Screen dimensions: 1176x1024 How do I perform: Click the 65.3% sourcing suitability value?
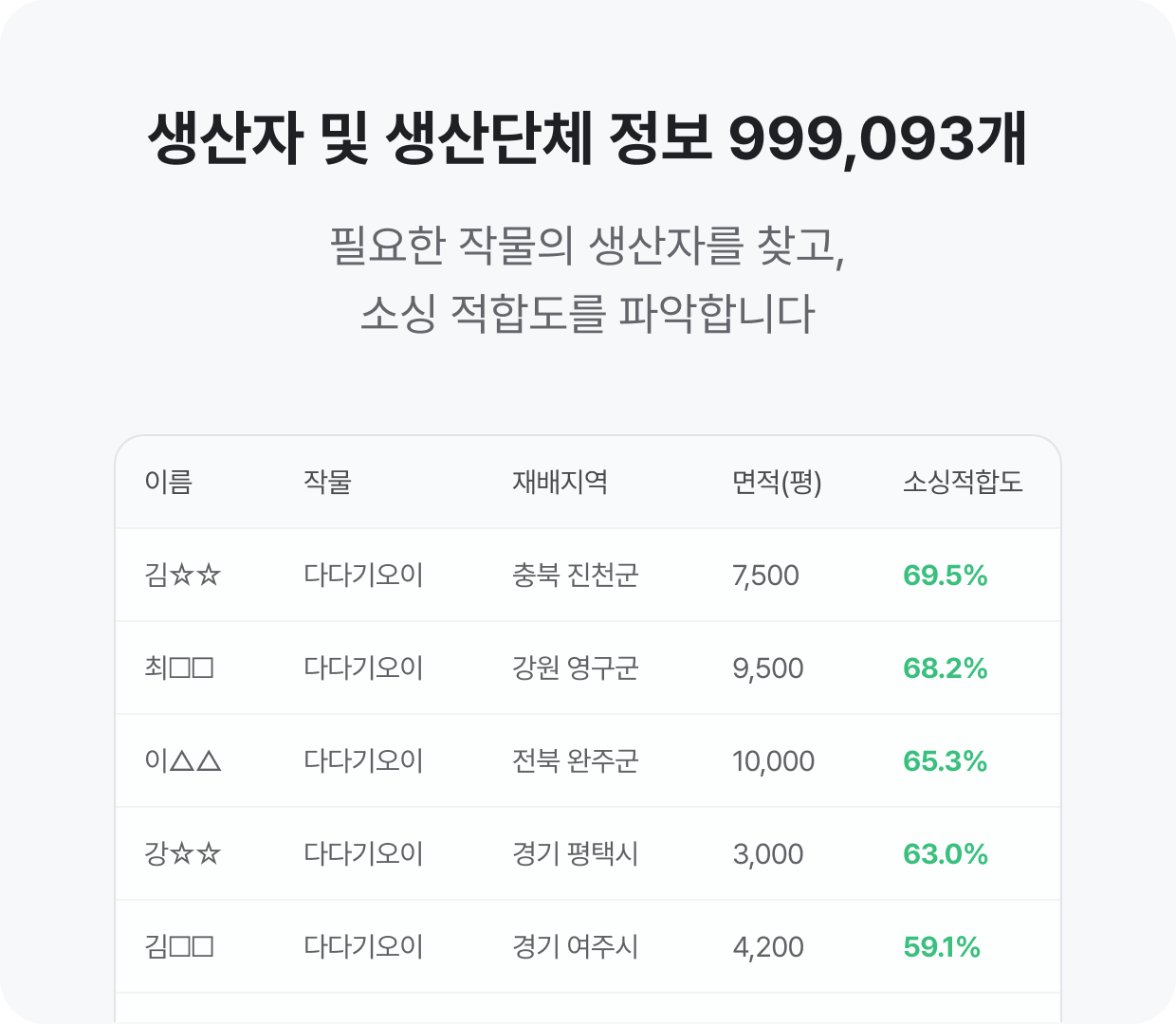(x=945, y=761)
